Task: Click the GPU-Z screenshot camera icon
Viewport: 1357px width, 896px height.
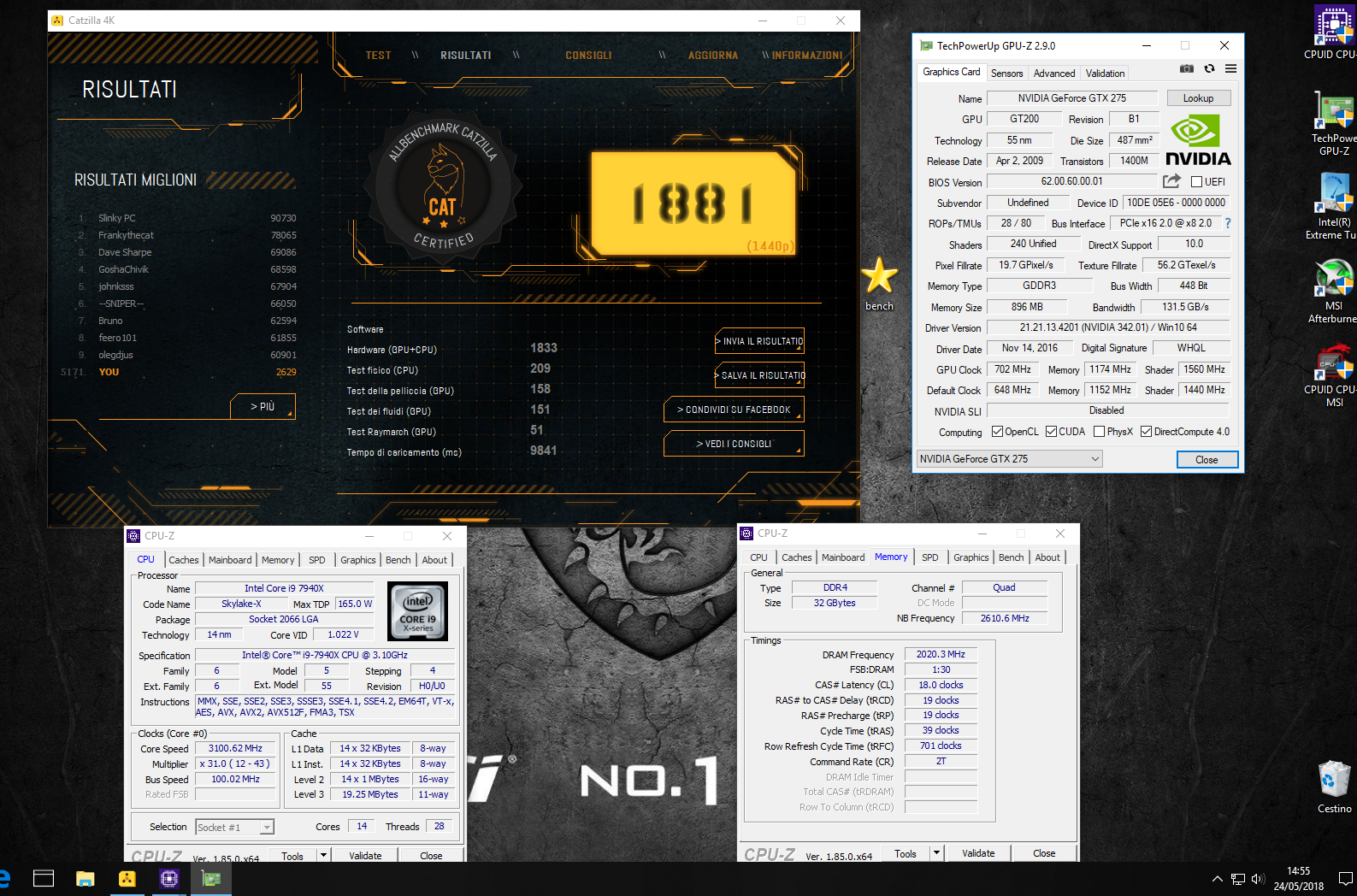Action: pos(1187,68)
